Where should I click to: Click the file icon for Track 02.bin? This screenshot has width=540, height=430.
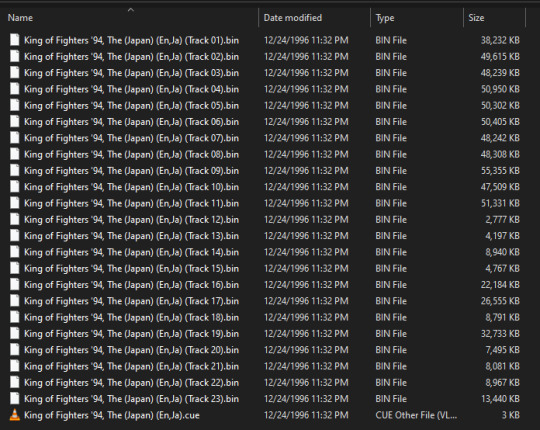click(x=14, y=56)
